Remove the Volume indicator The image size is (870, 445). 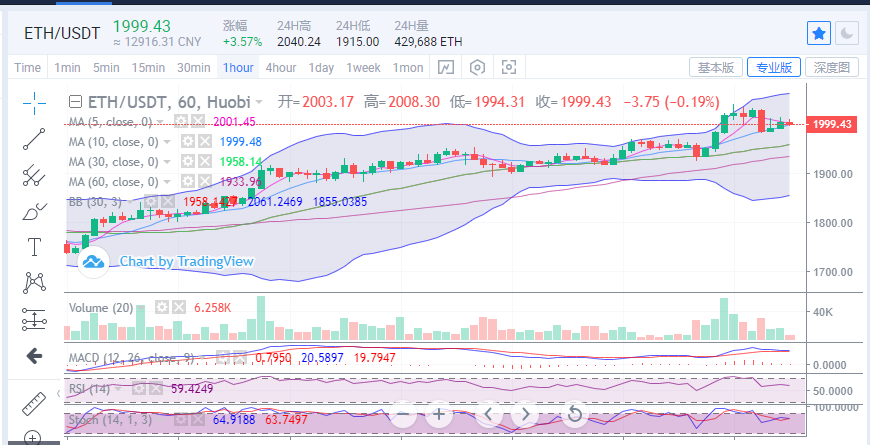pos(179,307)
